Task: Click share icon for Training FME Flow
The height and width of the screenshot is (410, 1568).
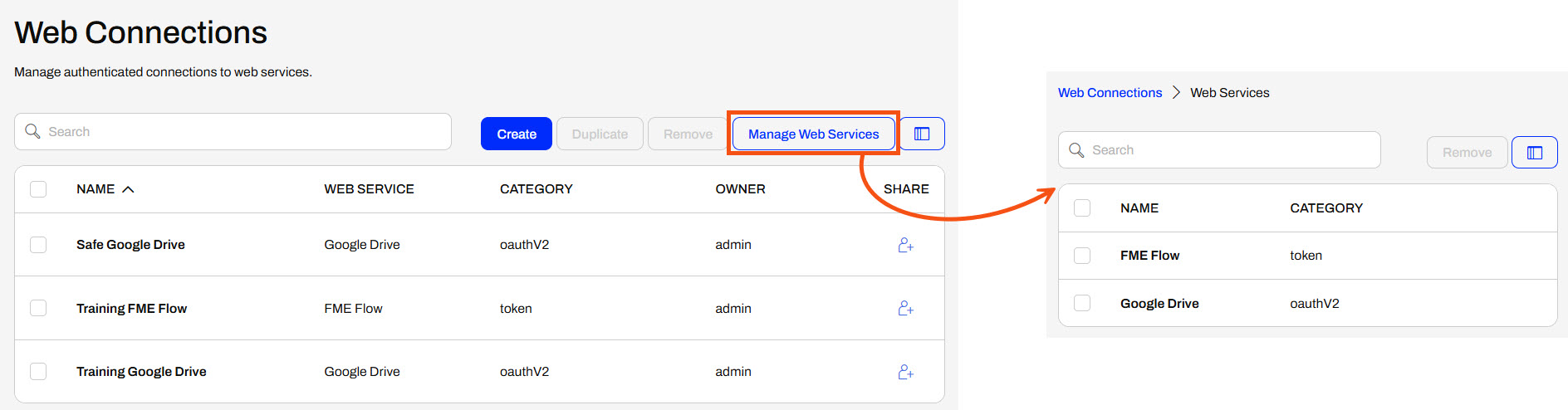Action: (905, 308)
